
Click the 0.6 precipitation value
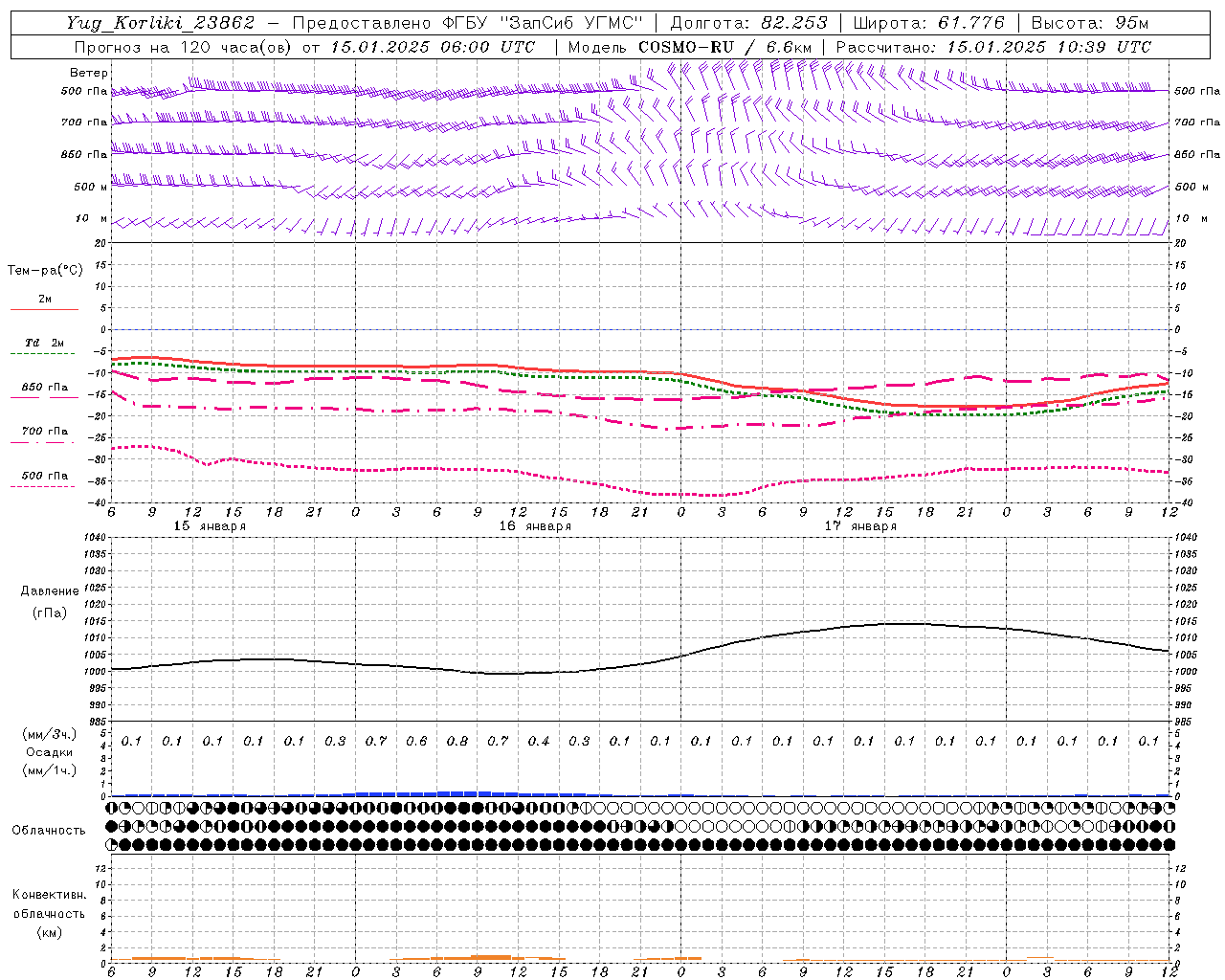[416, 742]
